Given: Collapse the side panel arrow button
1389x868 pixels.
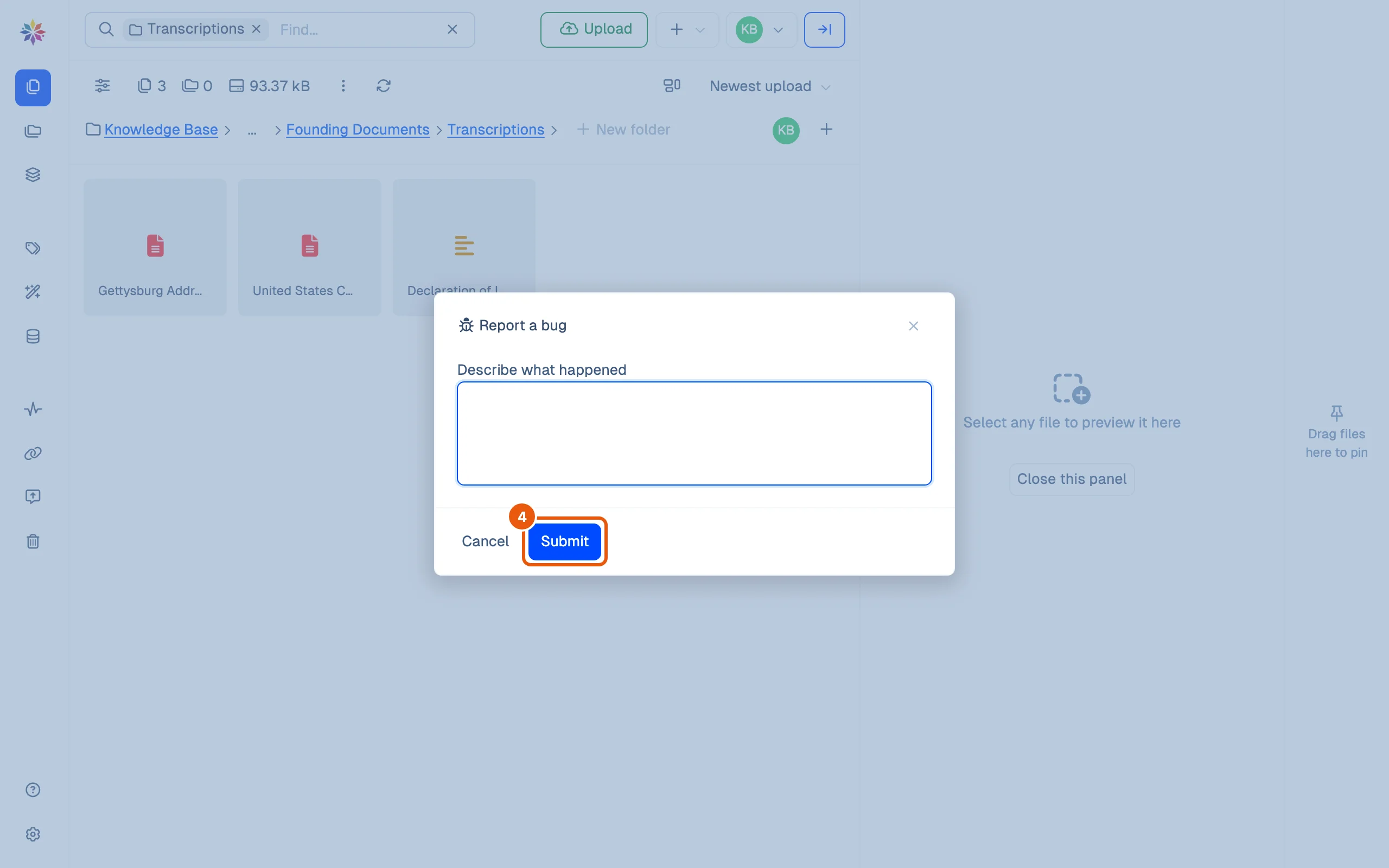Looking at the screenshot, I should [x=824, y=29].
